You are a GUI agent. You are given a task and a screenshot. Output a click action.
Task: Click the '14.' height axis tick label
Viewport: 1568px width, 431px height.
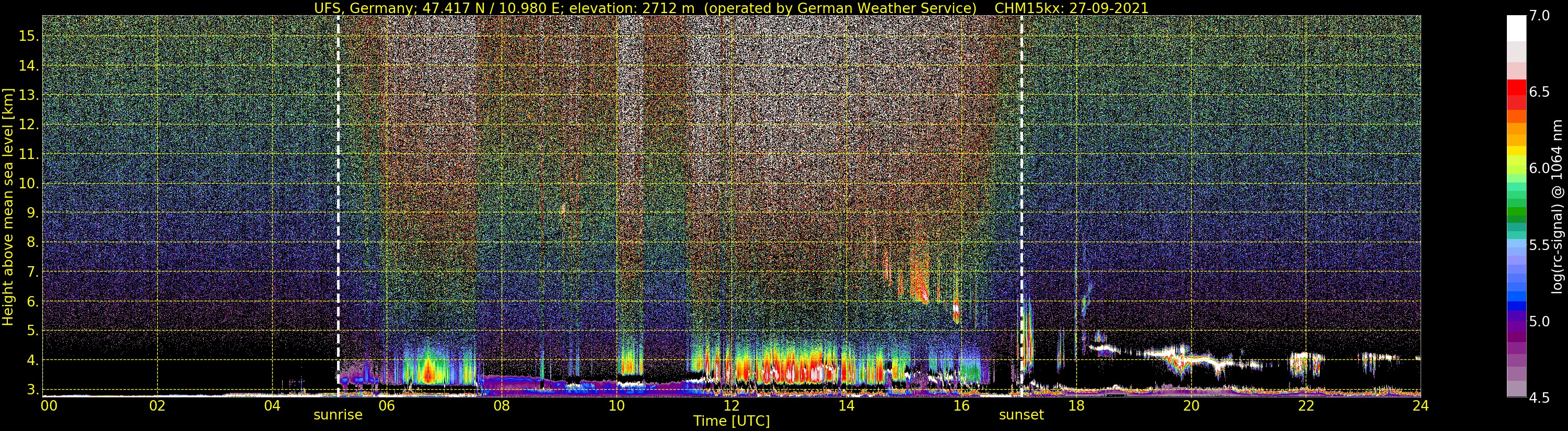pyautogui.click(x=29, y=66)
